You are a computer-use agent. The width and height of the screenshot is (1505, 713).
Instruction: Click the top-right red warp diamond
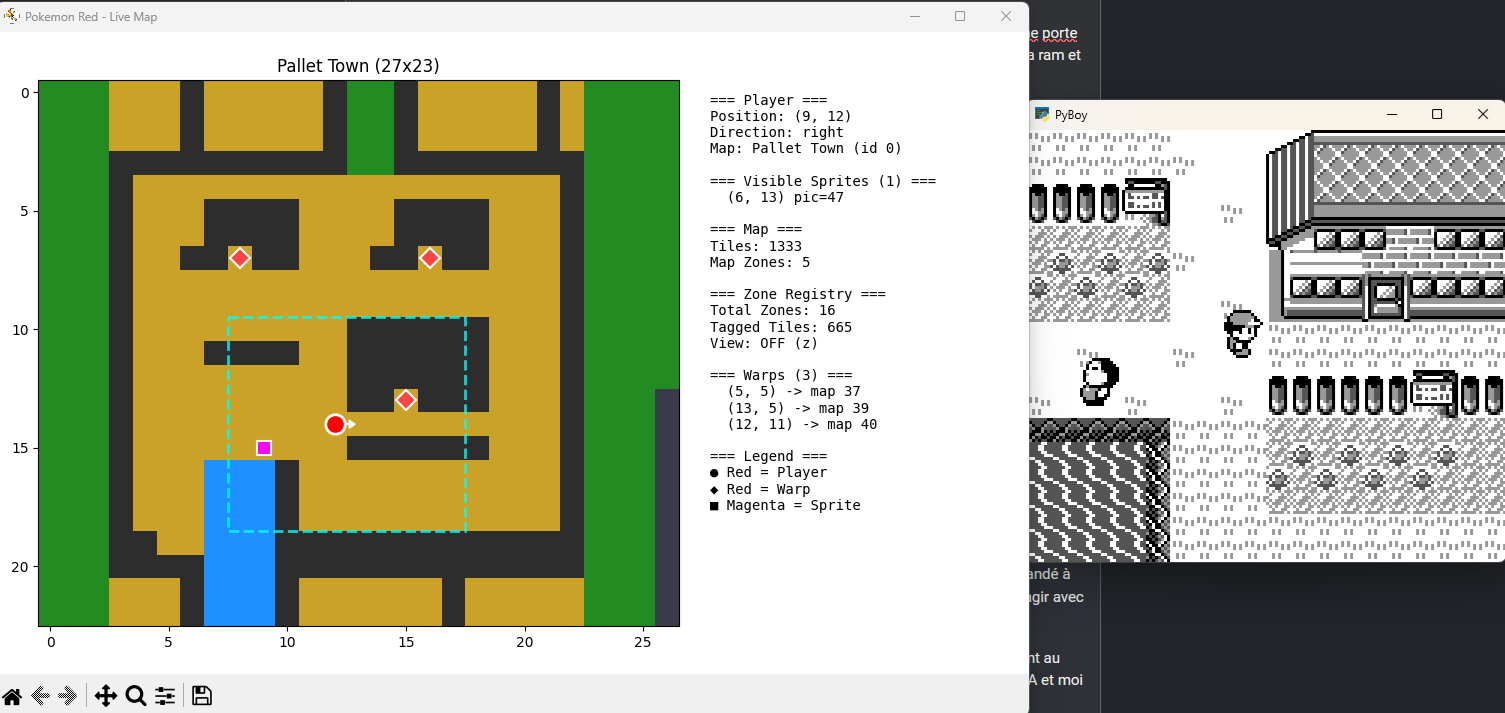coord(430,258)
